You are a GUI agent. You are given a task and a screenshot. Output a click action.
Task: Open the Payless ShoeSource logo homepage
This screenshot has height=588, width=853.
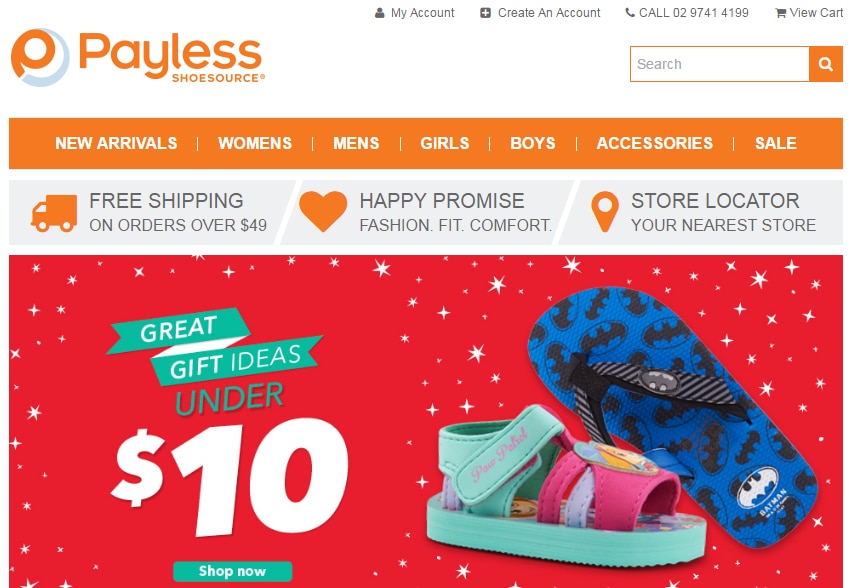point(138,57)
